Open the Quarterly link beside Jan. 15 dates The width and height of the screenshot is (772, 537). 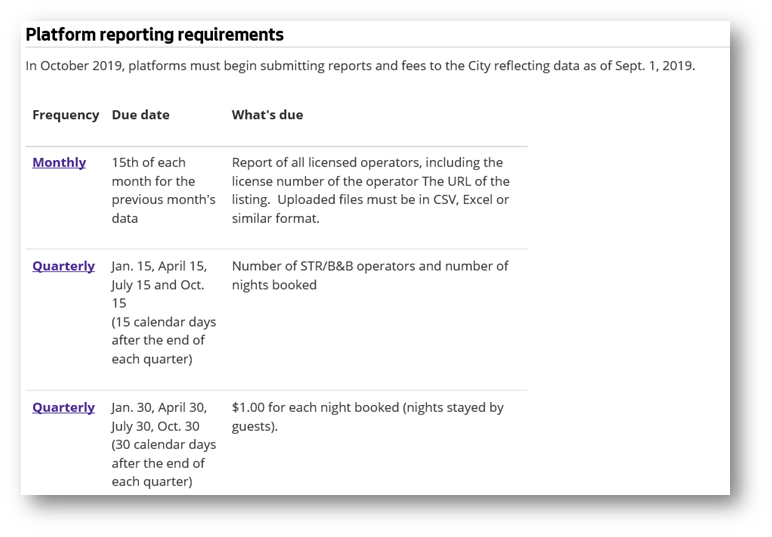[63, 266]
